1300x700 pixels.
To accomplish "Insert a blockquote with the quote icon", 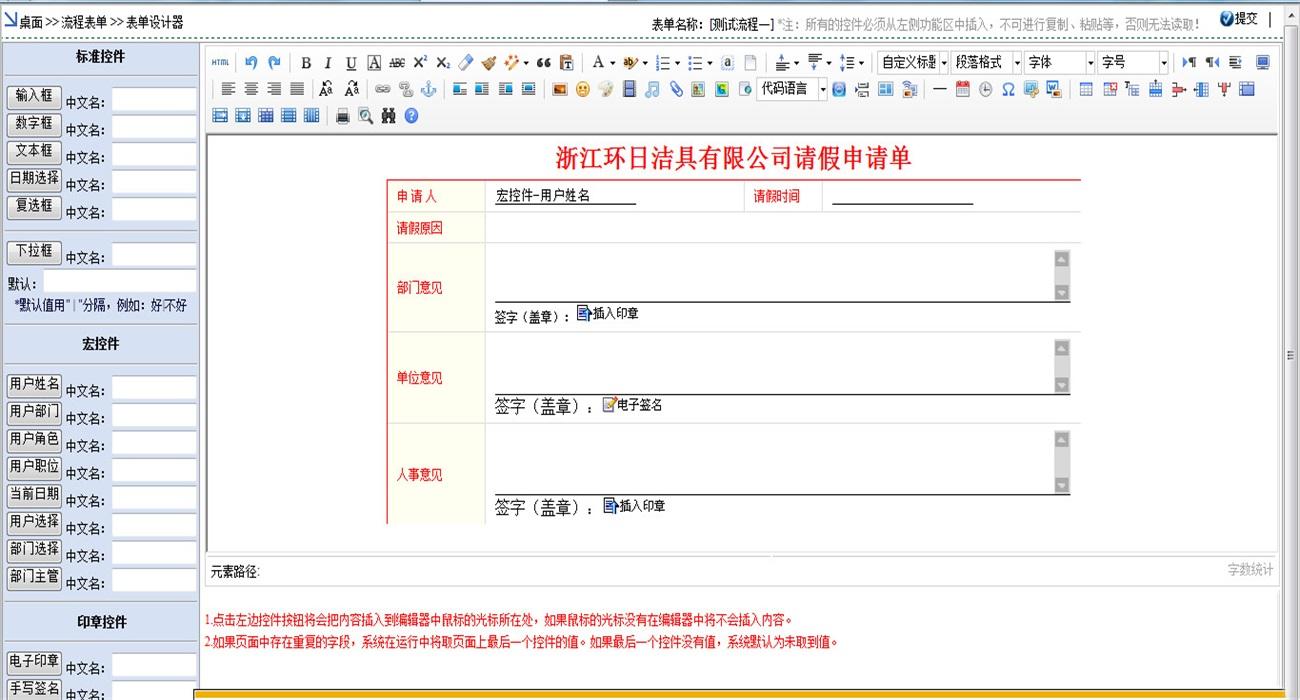I will pyautogui.click(x=544, y=63).
